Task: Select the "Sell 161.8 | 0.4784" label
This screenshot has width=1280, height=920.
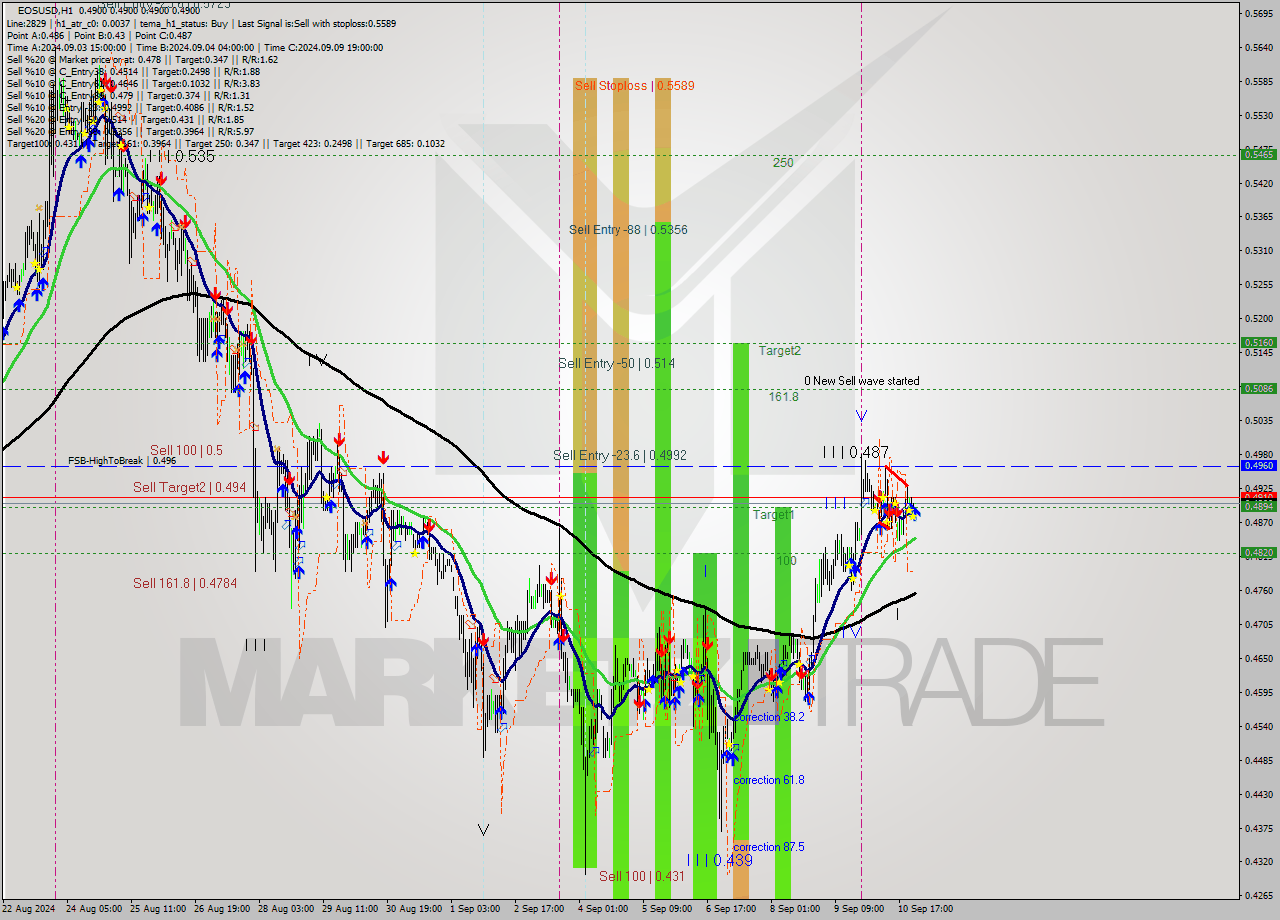Action: pyautogui.click(x=185, y=583)
